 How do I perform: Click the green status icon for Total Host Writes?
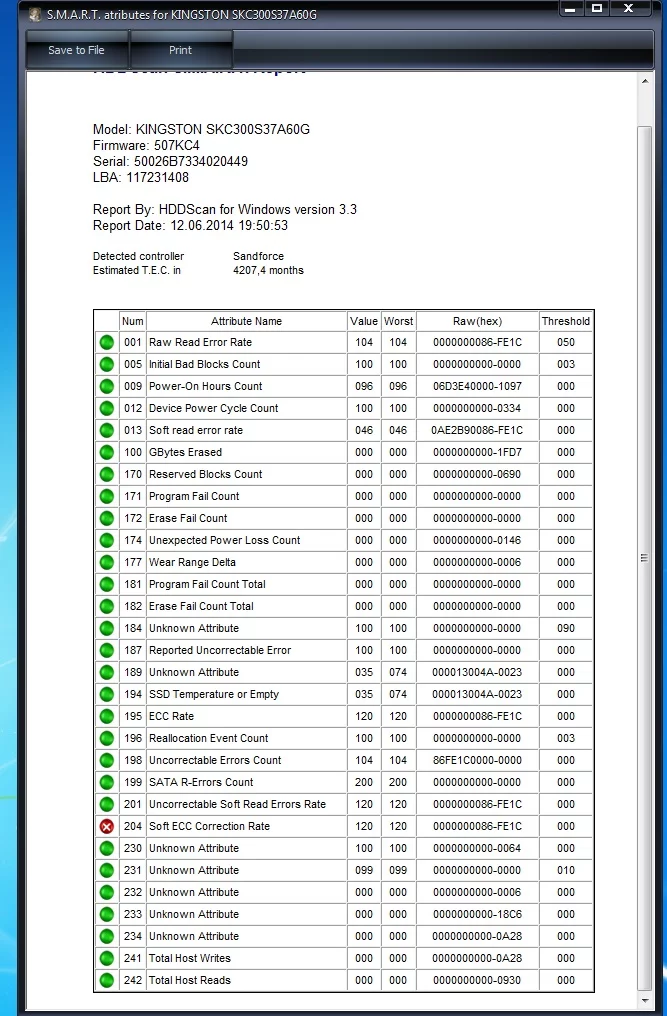pyautogui.click(x=107, y=958)
